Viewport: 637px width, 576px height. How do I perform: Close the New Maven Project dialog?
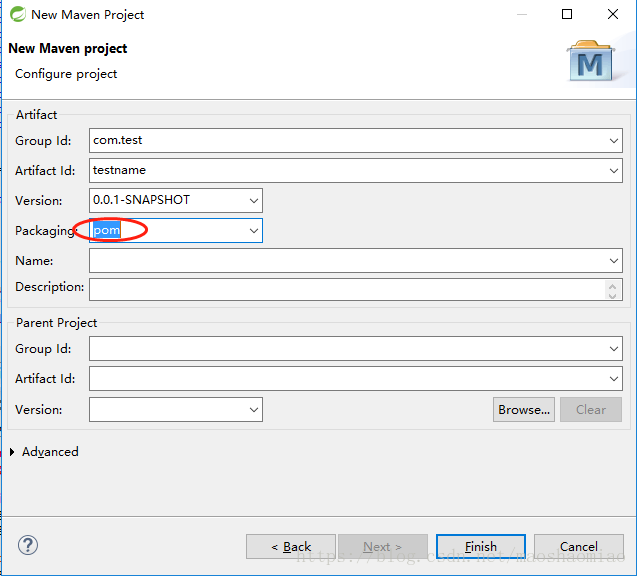coord(613,14)
